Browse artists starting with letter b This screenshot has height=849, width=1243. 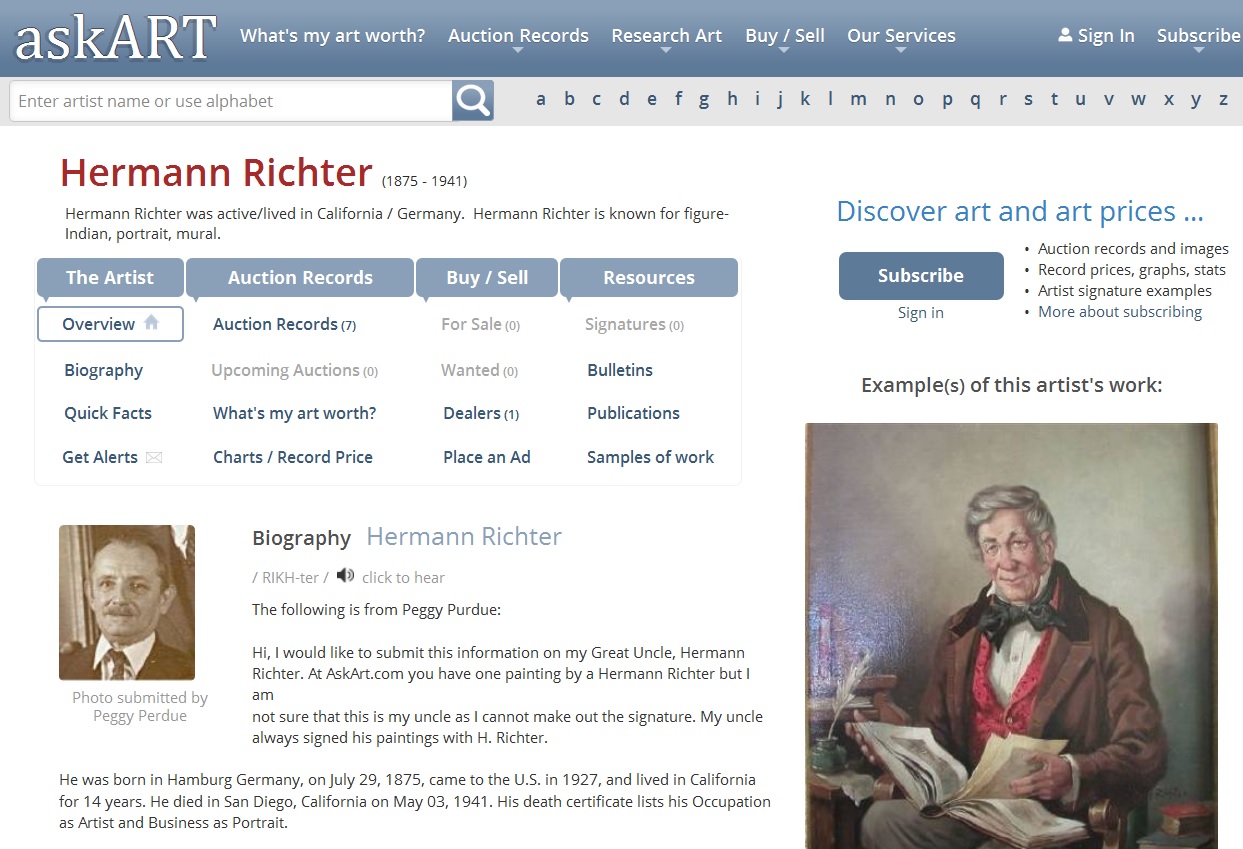point(569,99)
